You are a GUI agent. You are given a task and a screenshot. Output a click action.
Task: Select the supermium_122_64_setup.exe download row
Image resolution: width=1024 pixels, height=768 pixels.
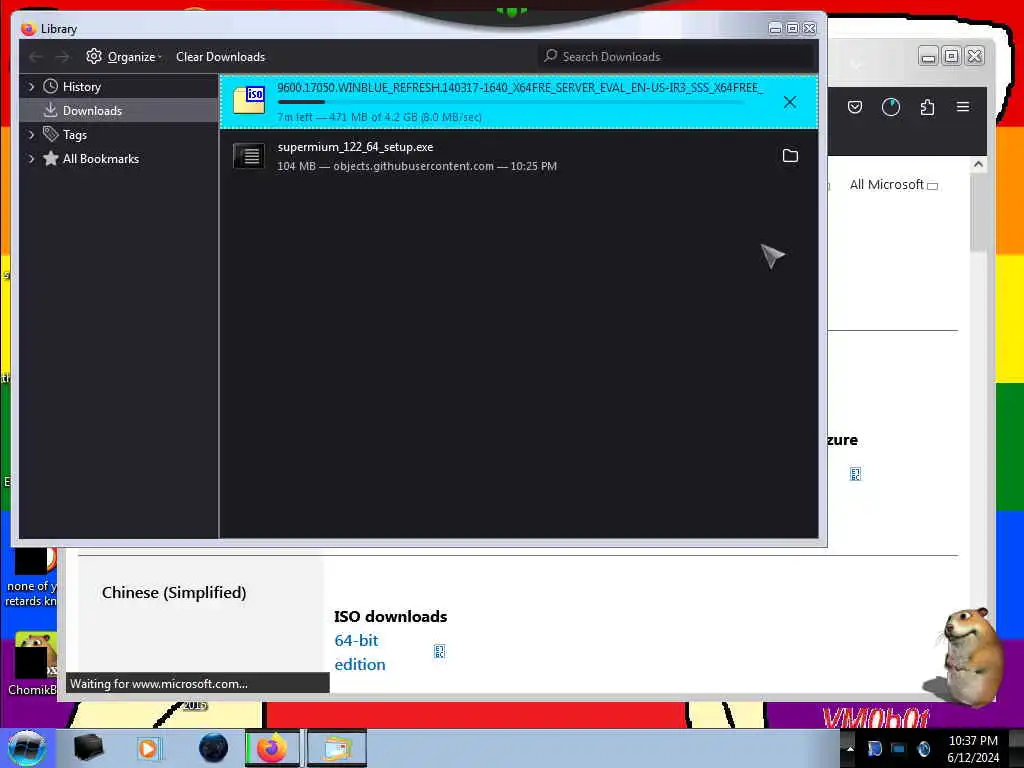[x=519, y=156]
